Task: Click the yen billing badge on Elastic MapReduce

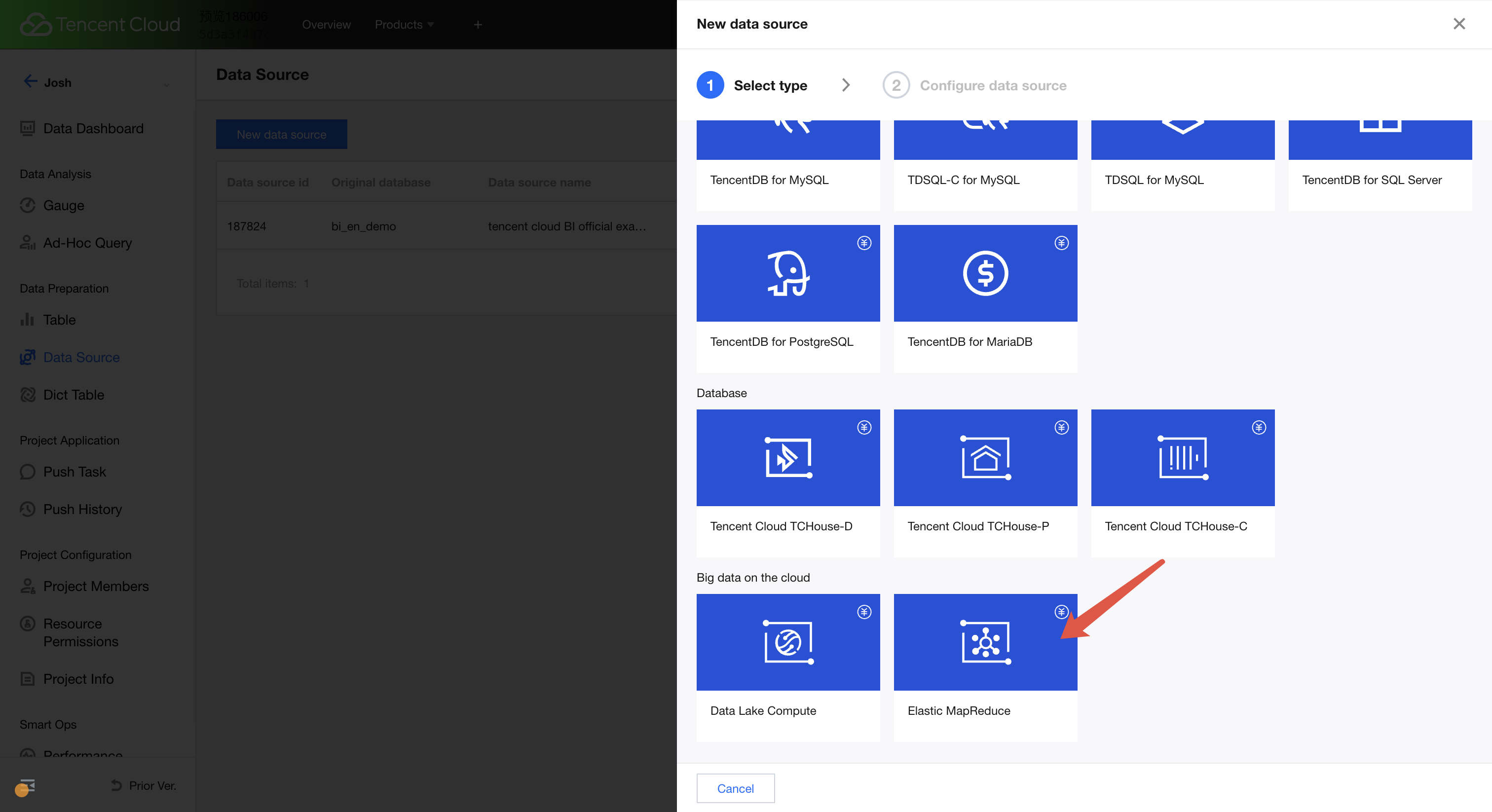Action: 1061,612
